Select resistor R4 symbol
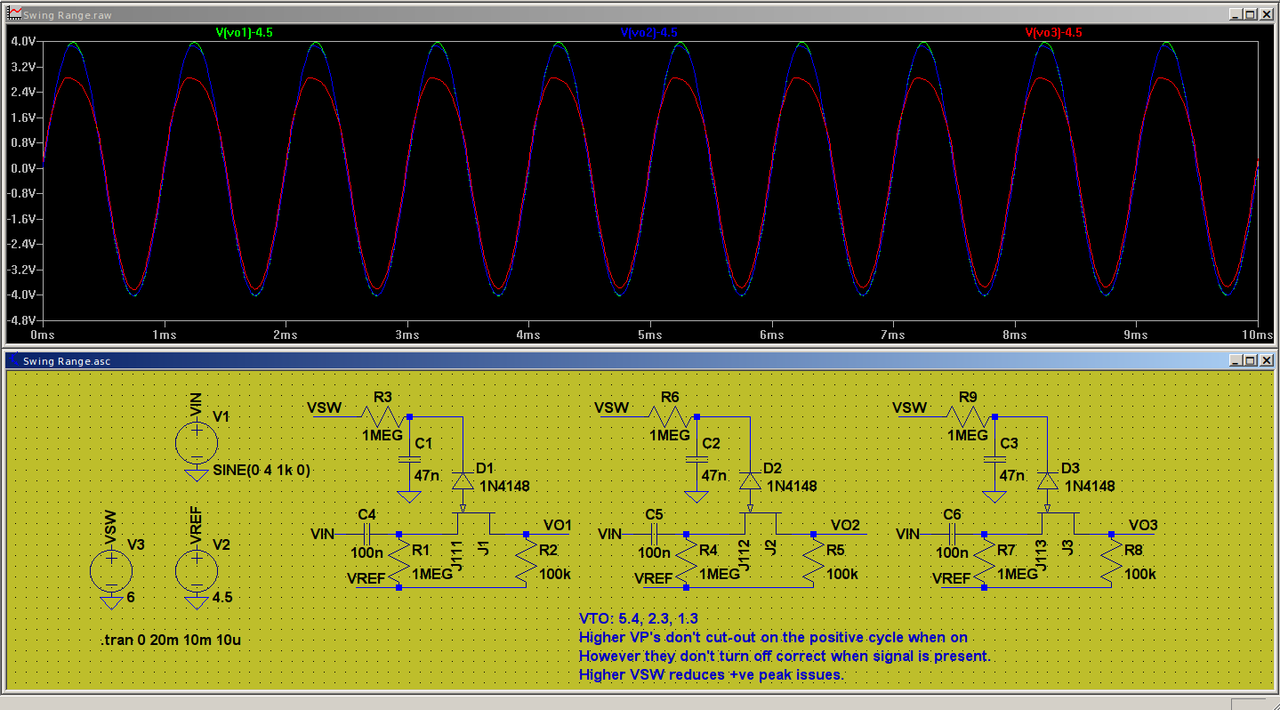 coord(687,561)
